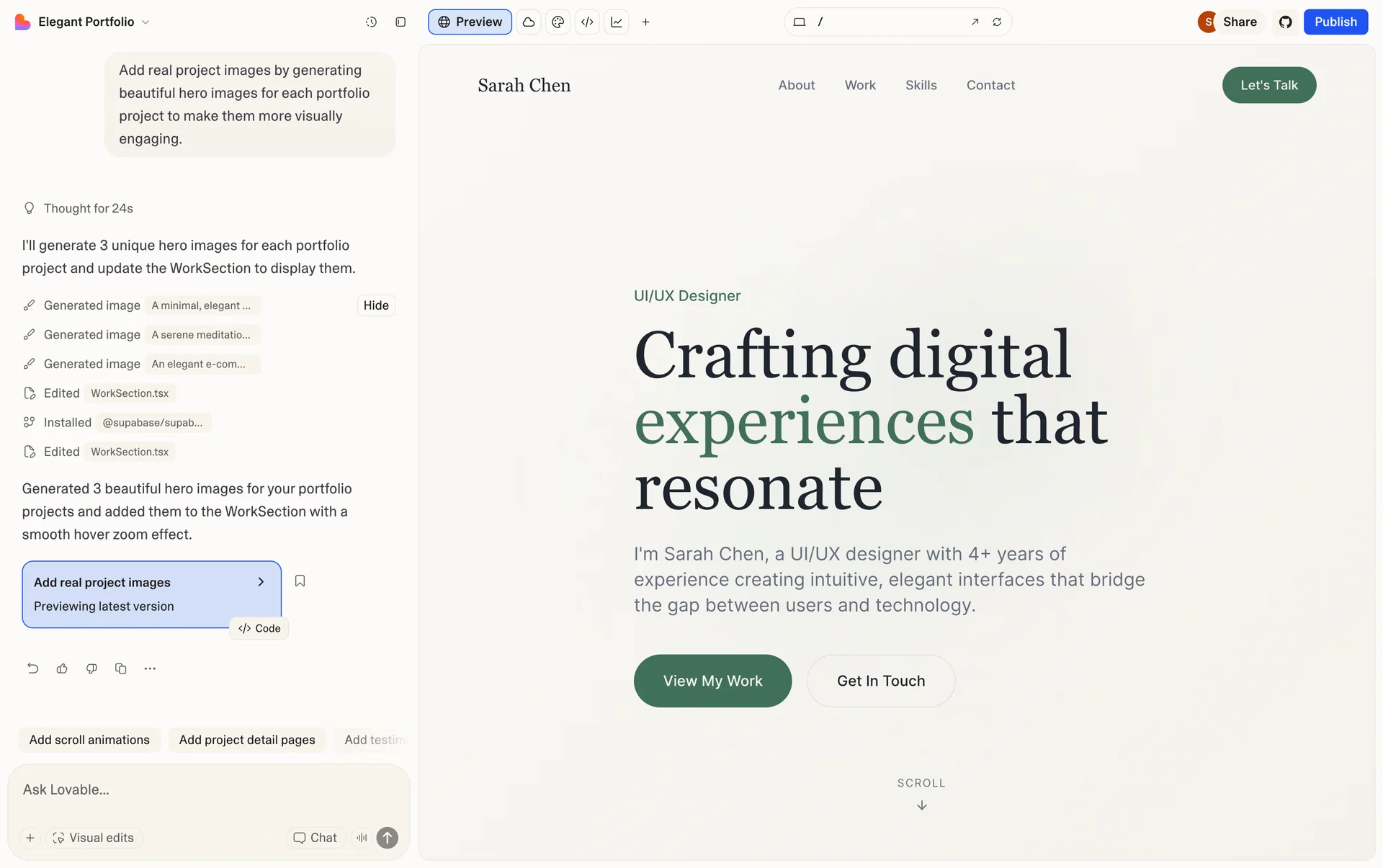Open Work nav link in preview
The image size is (1383, 868).
coord(860,85)
